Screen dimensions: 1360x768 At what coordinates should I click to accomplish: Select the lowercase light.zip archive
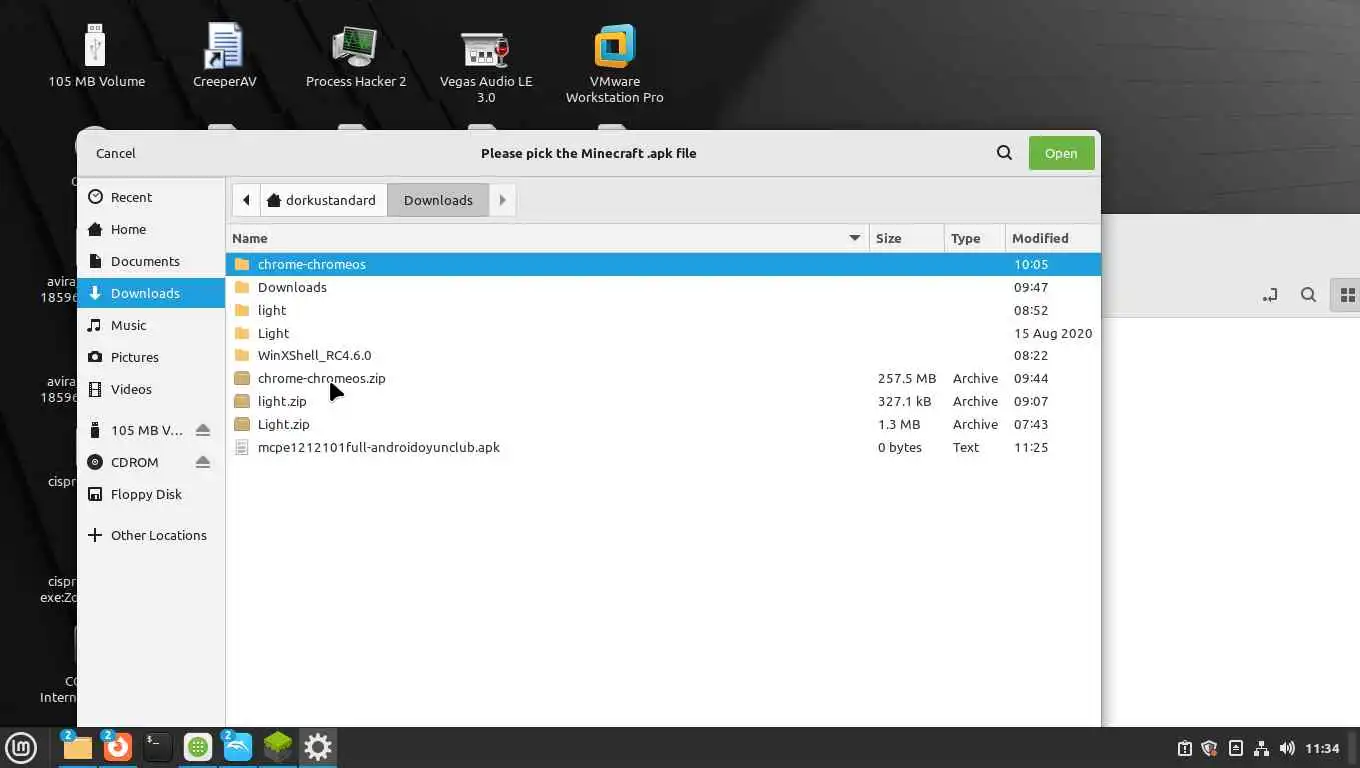[663, 401]
